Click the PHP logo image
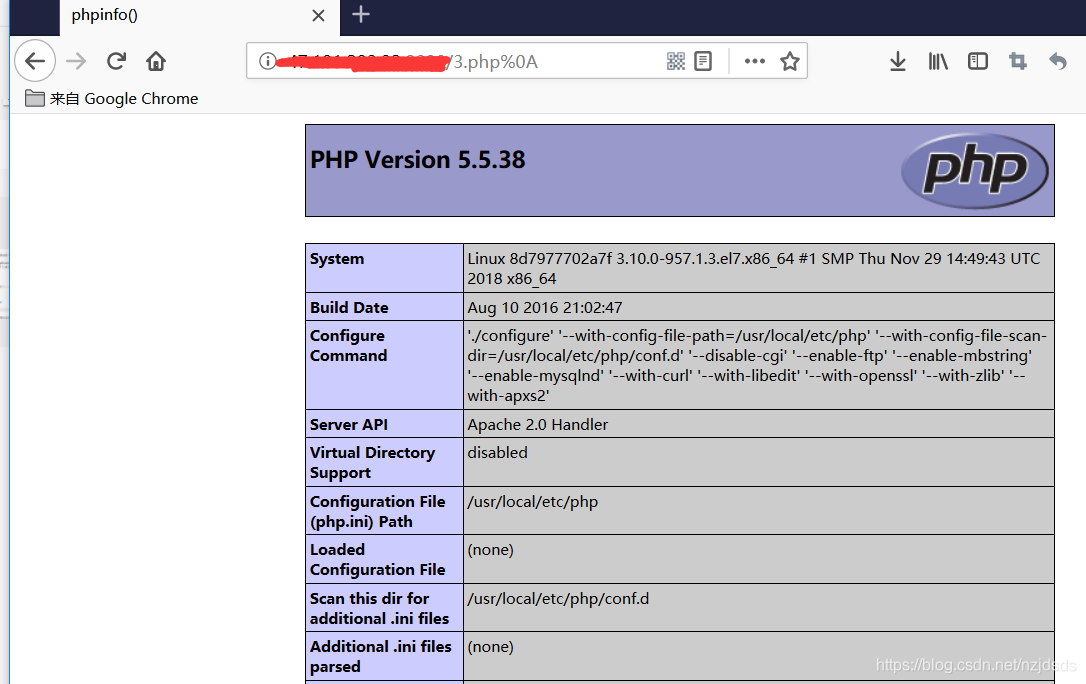 (x=974, y=170)
